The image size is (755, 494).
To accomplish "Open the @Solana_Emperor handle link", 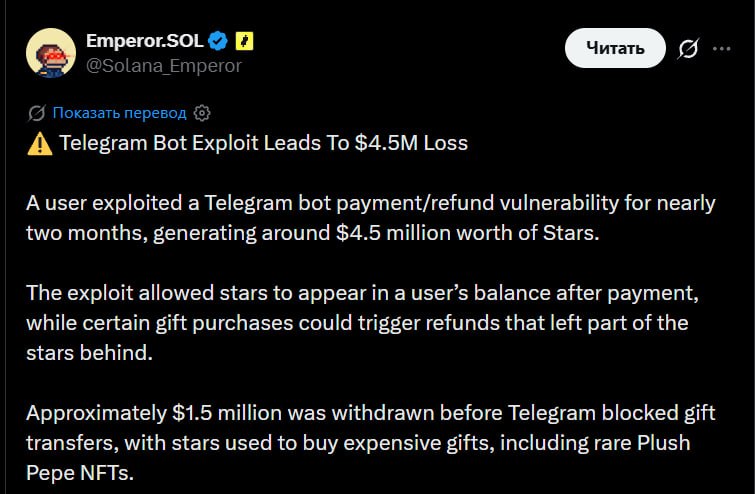I will (164, 65).
